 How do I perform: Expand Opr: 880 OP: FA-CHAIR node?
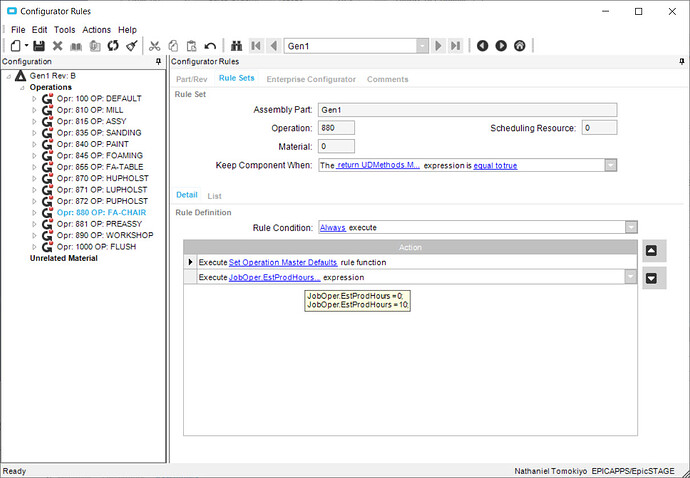click(34, 213)
